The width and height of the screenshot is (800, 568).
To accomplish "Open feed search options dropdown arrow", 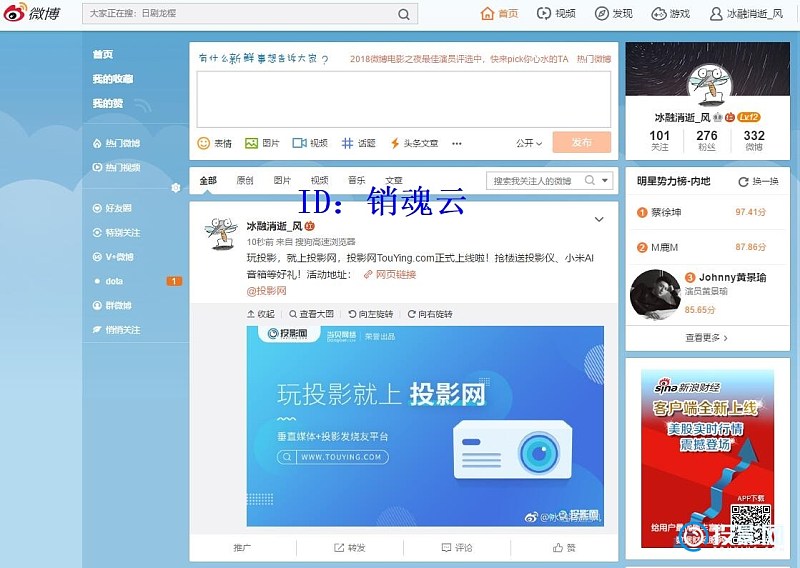I will (605, 180).
